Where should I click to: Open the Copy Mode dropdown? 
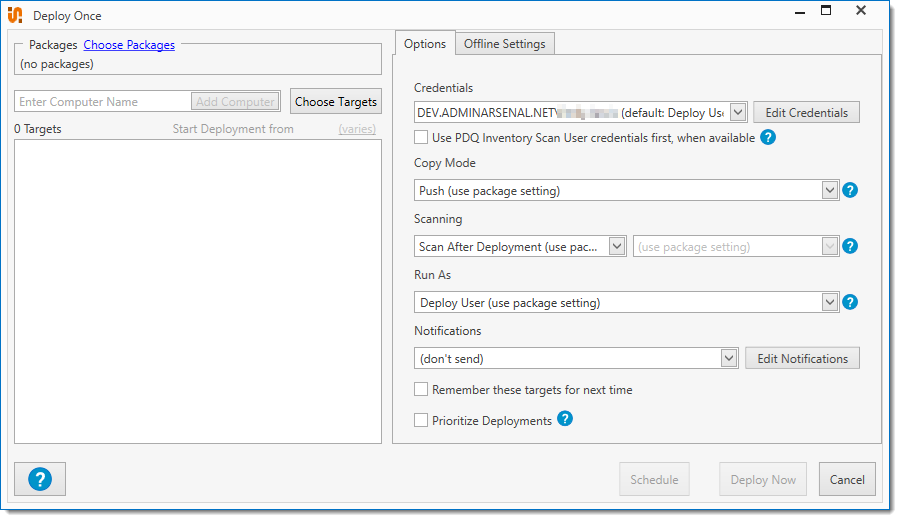click(x=829, y=190)
